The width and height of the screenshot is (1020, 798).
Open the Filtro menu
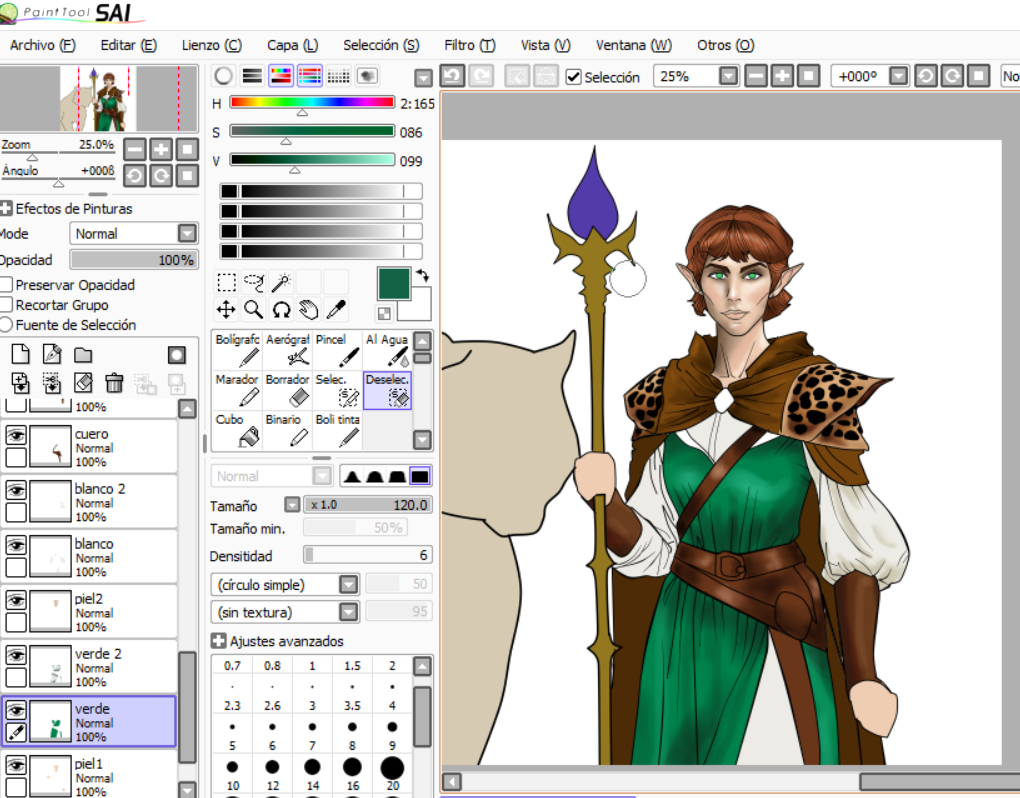tap(469, 45)
